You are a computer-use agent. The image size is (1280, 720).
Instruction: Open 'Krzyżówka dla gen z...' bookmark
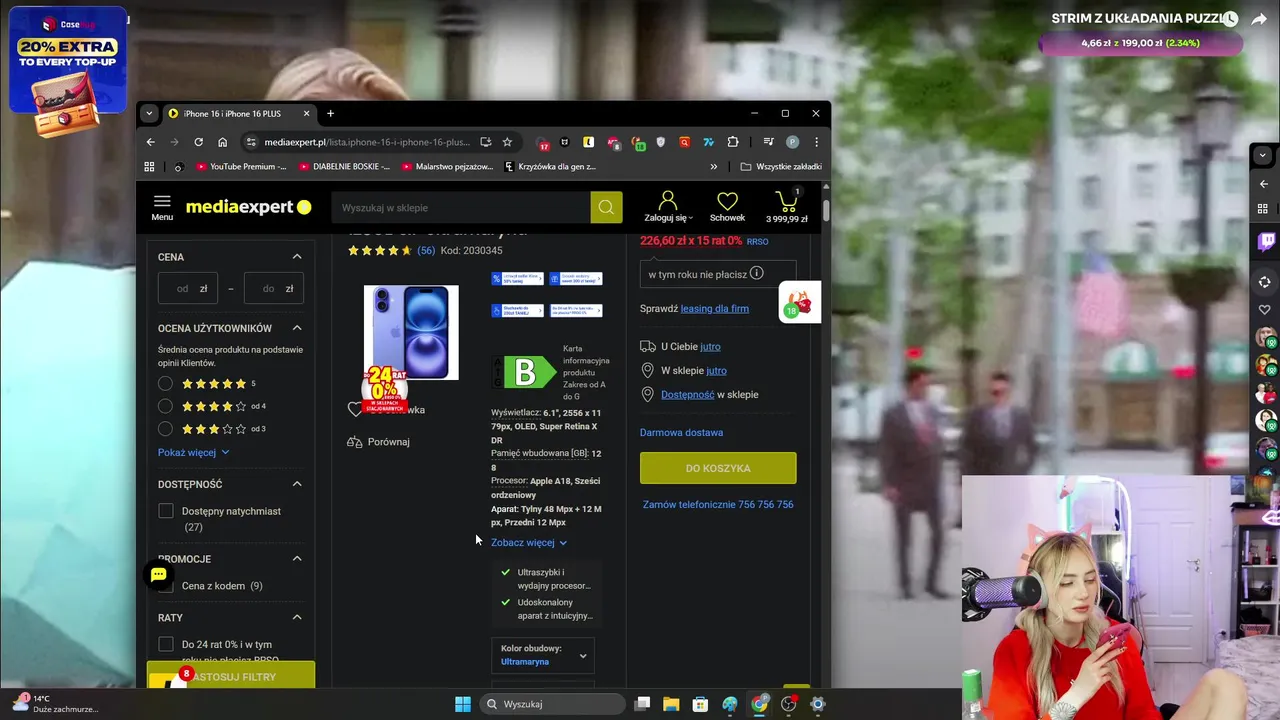click(x=551, y=167)
